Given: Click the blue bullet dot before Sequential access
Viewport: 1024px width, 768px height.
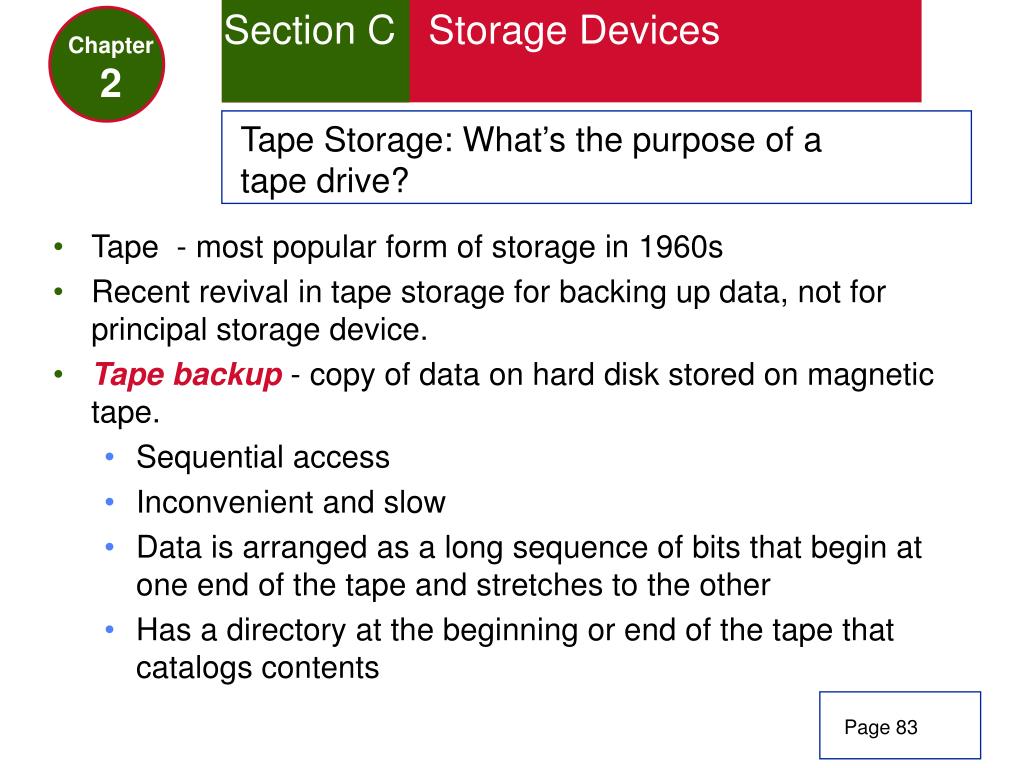Looking at the screenshot, I should coord(110,456).
